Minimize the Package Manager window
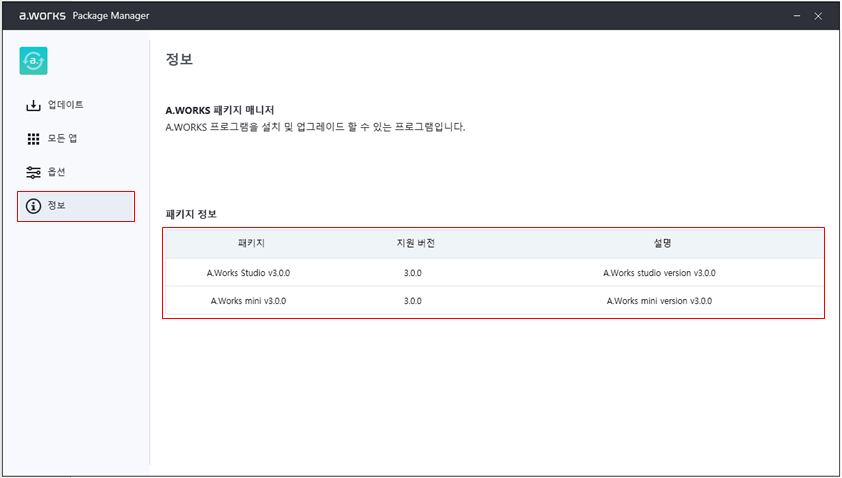Image resolution: width=842 pixels, height=478 pixels. click(x=797, y=16)
